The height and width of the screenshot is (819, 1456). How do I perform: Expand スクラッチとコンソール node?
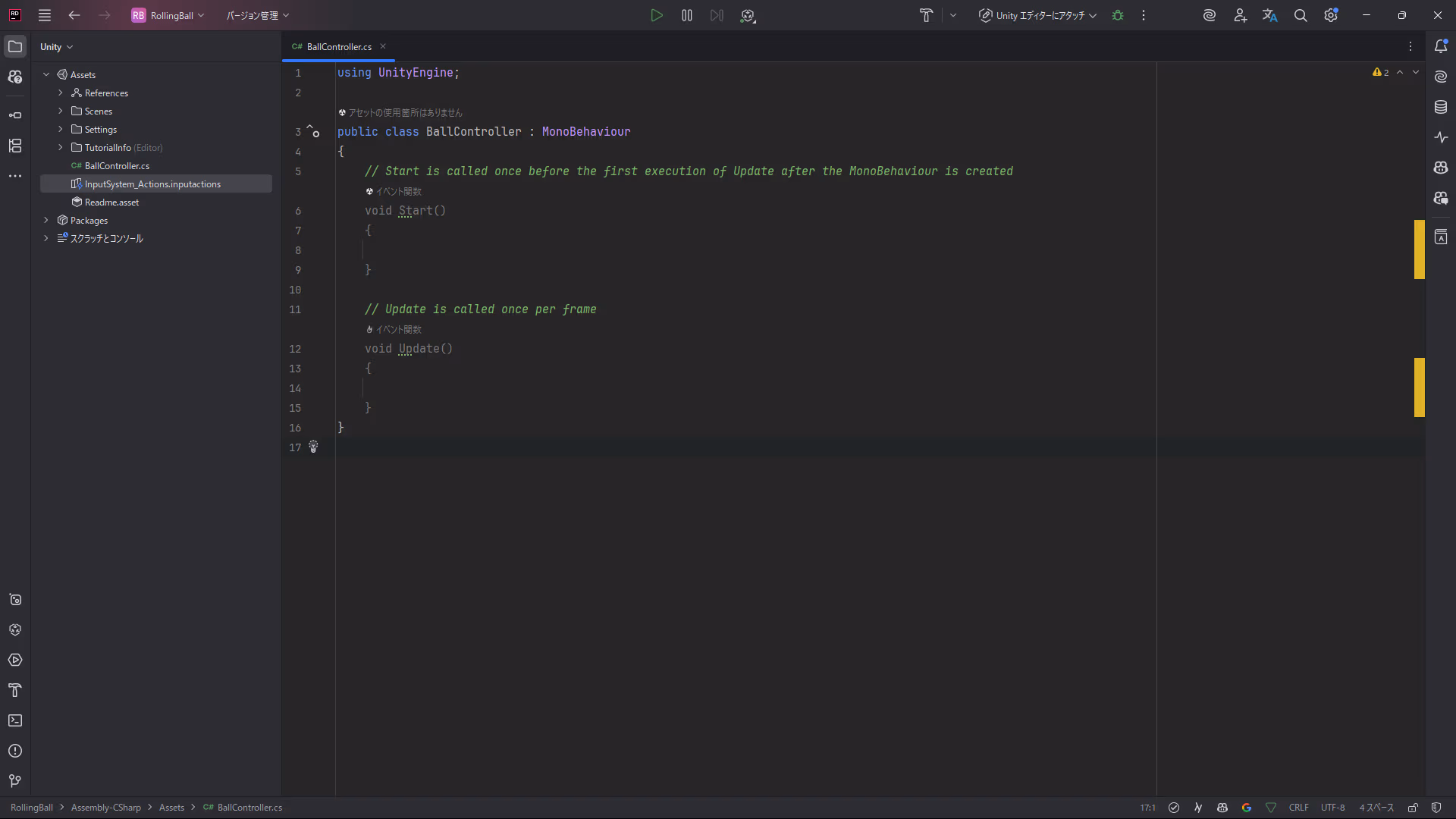tap(46, 238)
